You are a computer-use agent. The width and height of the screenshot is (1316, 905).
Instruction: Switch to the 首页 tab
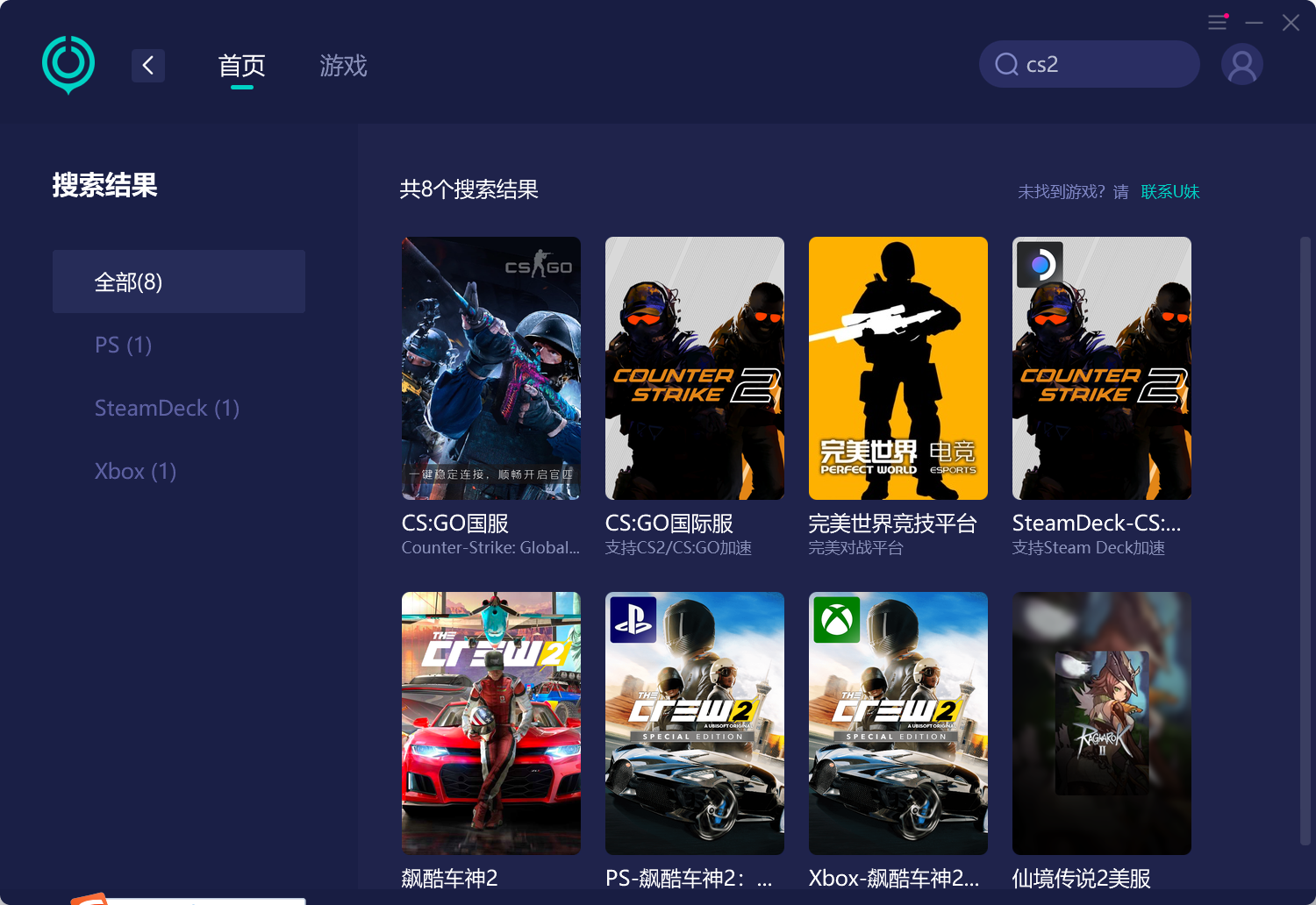(240, 66)
